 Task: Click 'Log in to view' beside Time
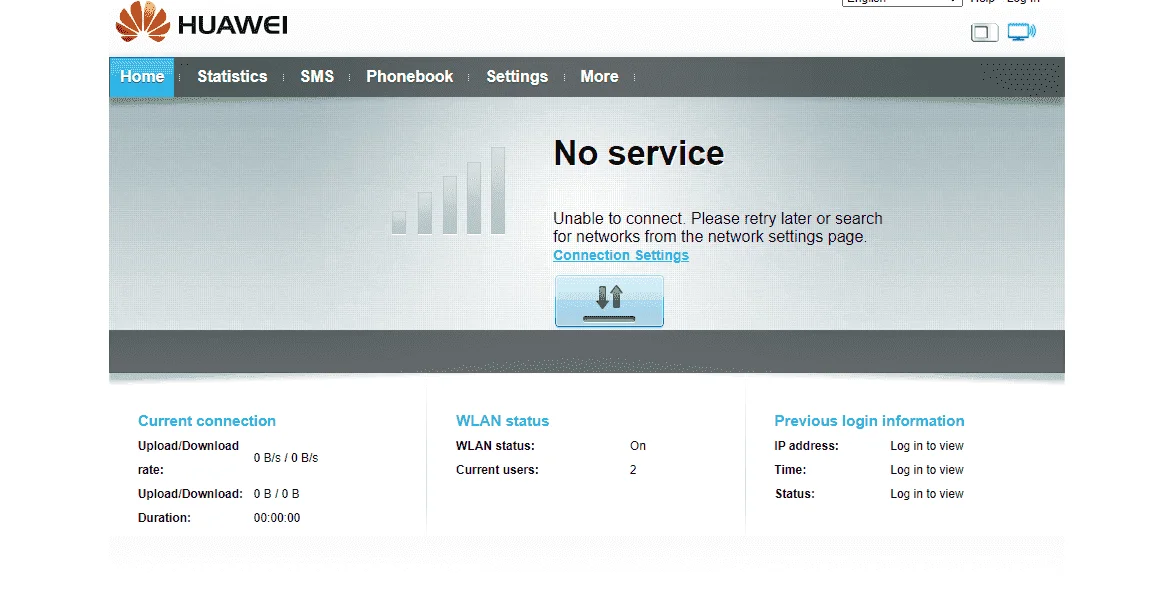pyautogui.click(x=927, y=469)
